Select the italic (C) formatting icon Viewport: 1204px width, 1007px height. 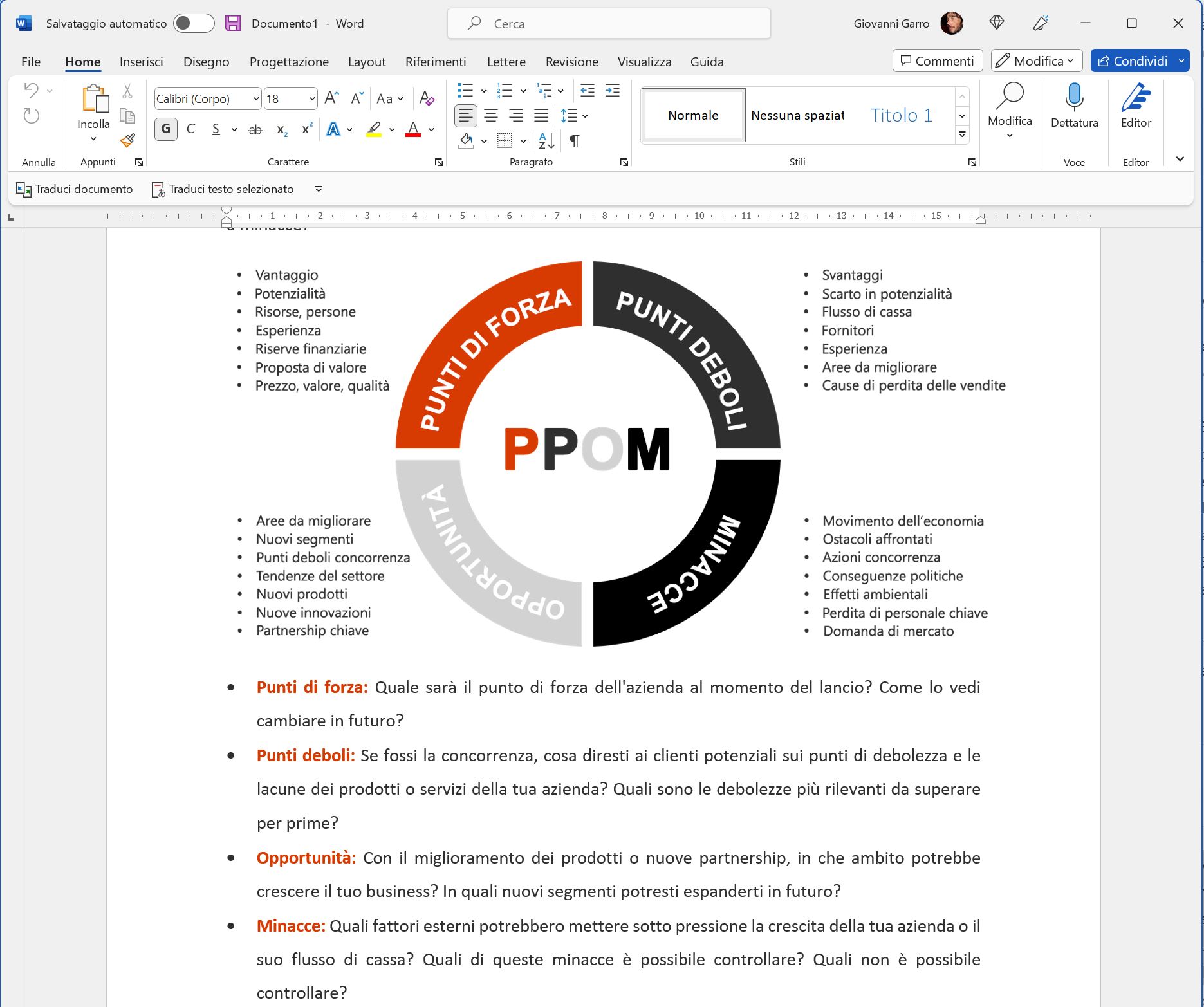click(190, 129)
